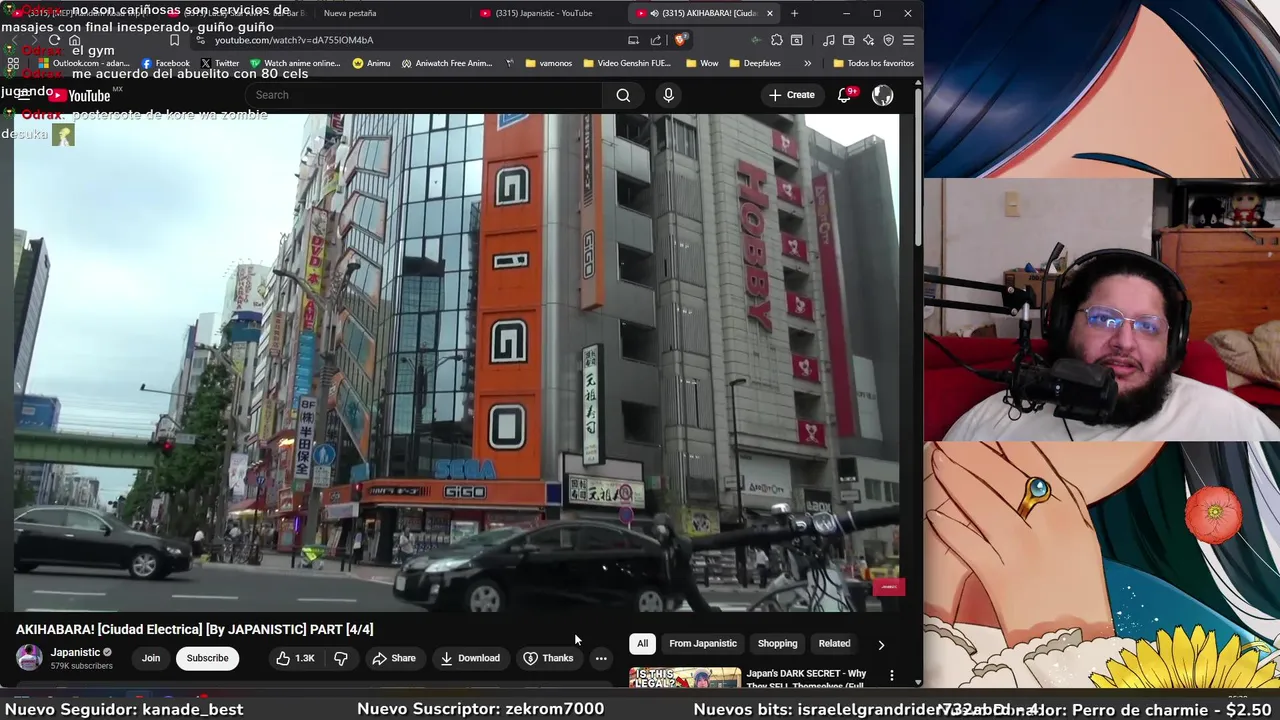1280x720 pixels.
Task: Open more actions three-dot menu
Action: pyautogui.click(x=601, y=658)
